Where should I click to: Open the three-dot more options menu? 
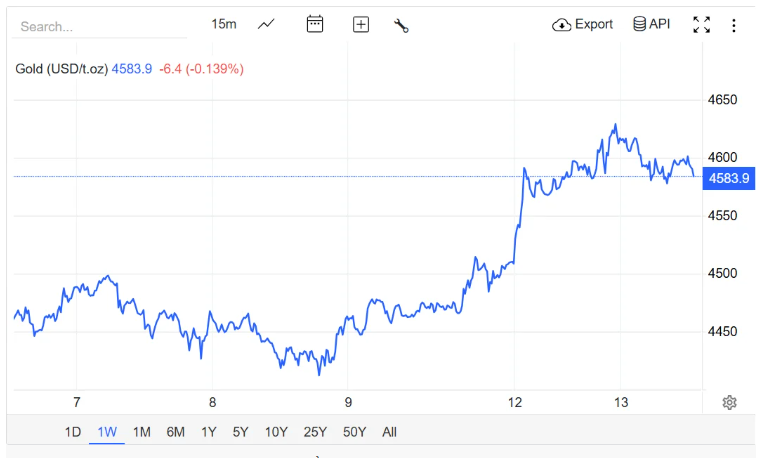734,25
